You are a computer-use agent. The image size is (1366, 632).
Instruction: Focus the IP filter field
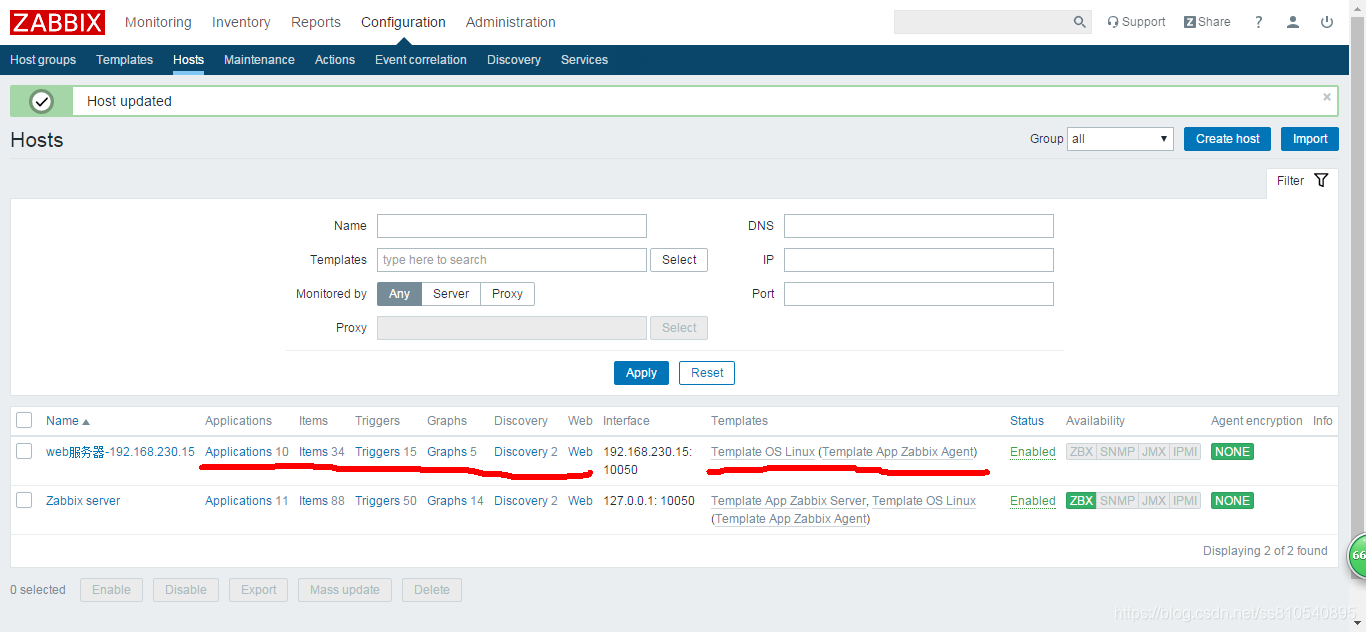tap(919, 260)
